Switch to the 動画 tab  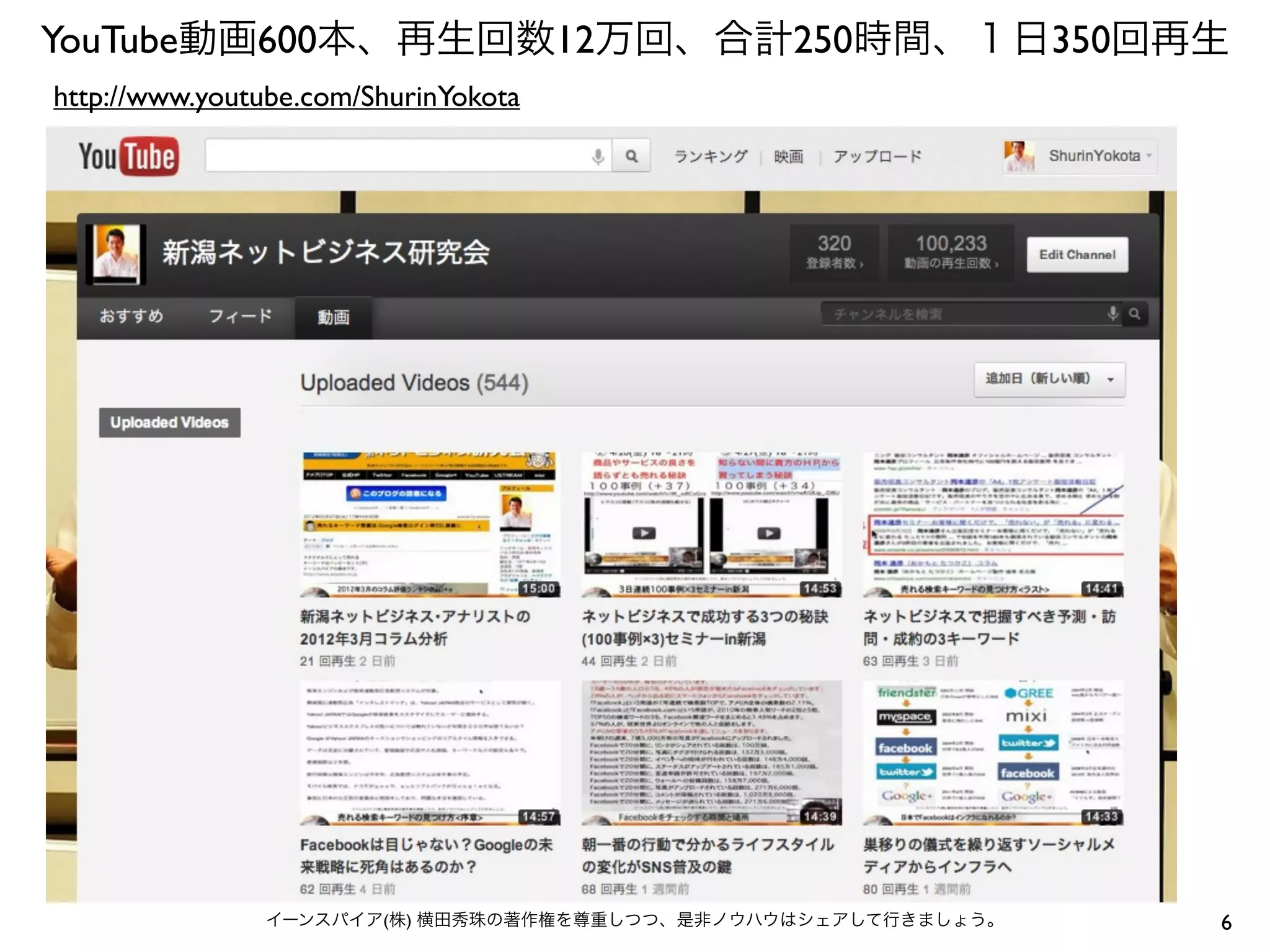[x=334, y=317]
